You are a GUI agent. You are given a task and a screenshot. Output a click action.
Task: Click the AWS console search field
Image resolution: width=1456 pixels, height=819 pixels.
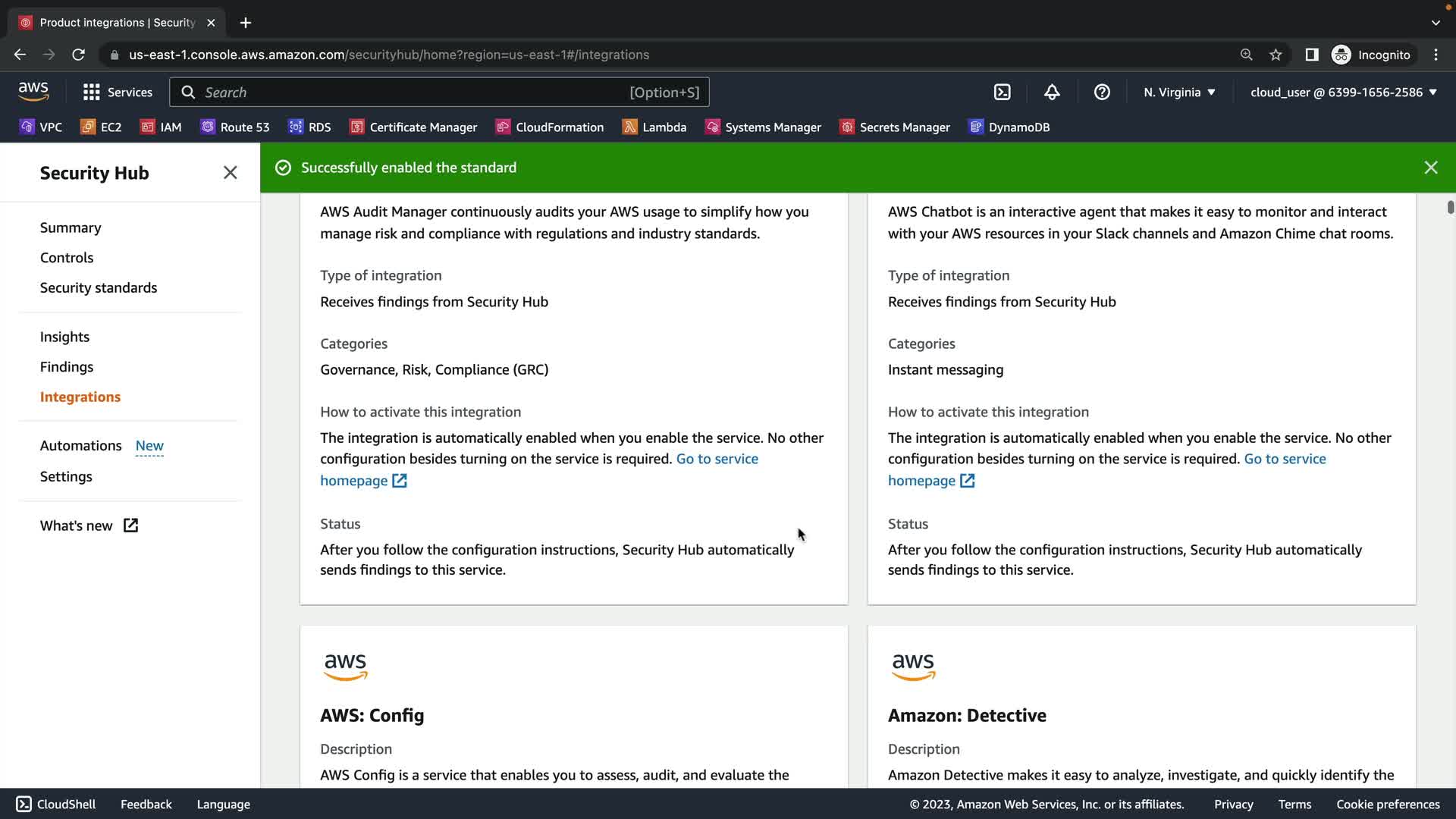point(413,93)
